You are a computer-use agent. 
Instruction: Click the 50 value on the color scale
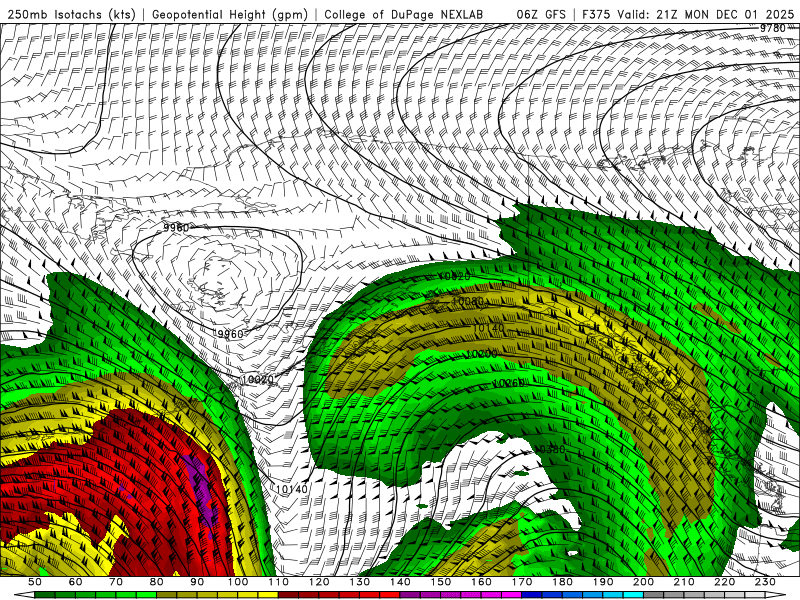tap(35, 582)
